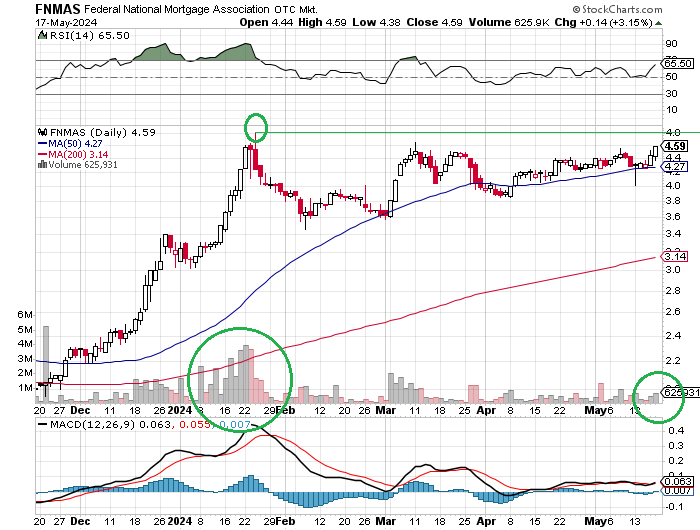Click the 4.59 last price tag on right axis

point(675,146)
